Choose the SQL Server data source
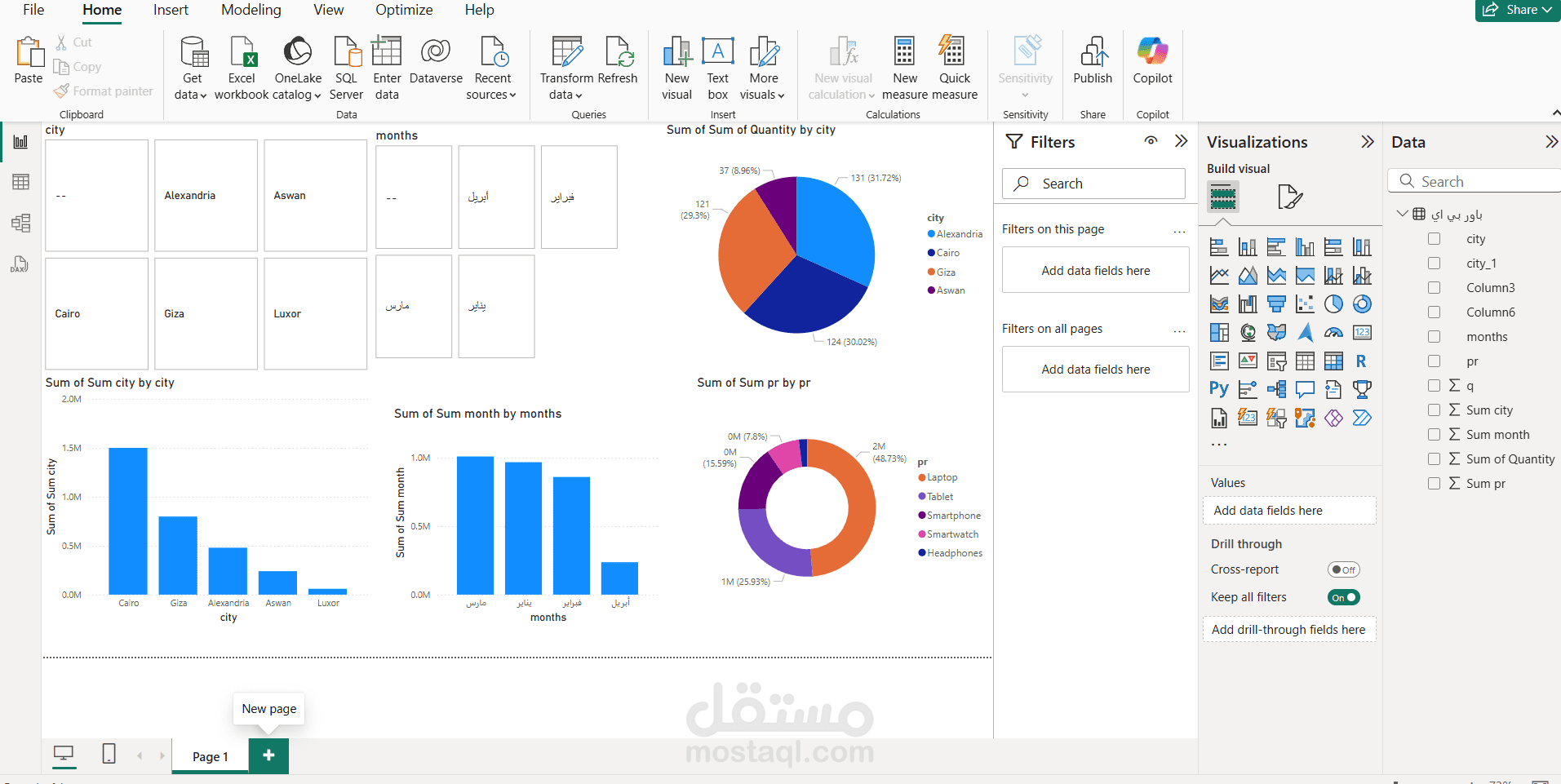Image resolution: width=1561 pixels, height=784 pixels. click(x=346, y=69)
